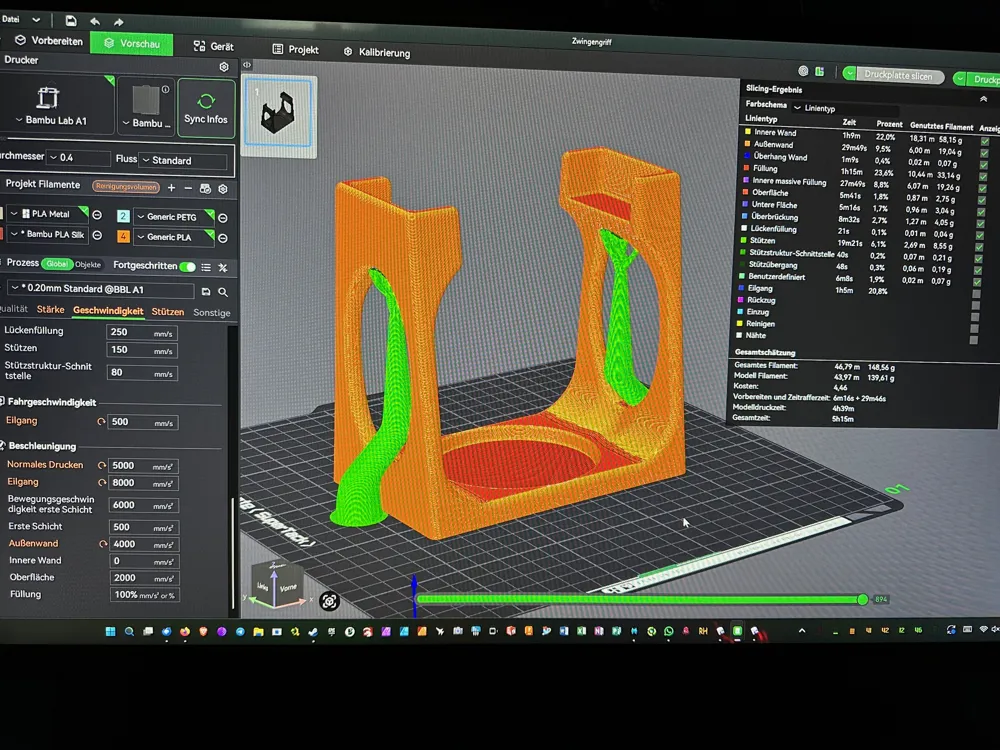This screenshot has height=750, width=1000.
Task: Remove the Generic PETG filament
Action: point(223,218)
